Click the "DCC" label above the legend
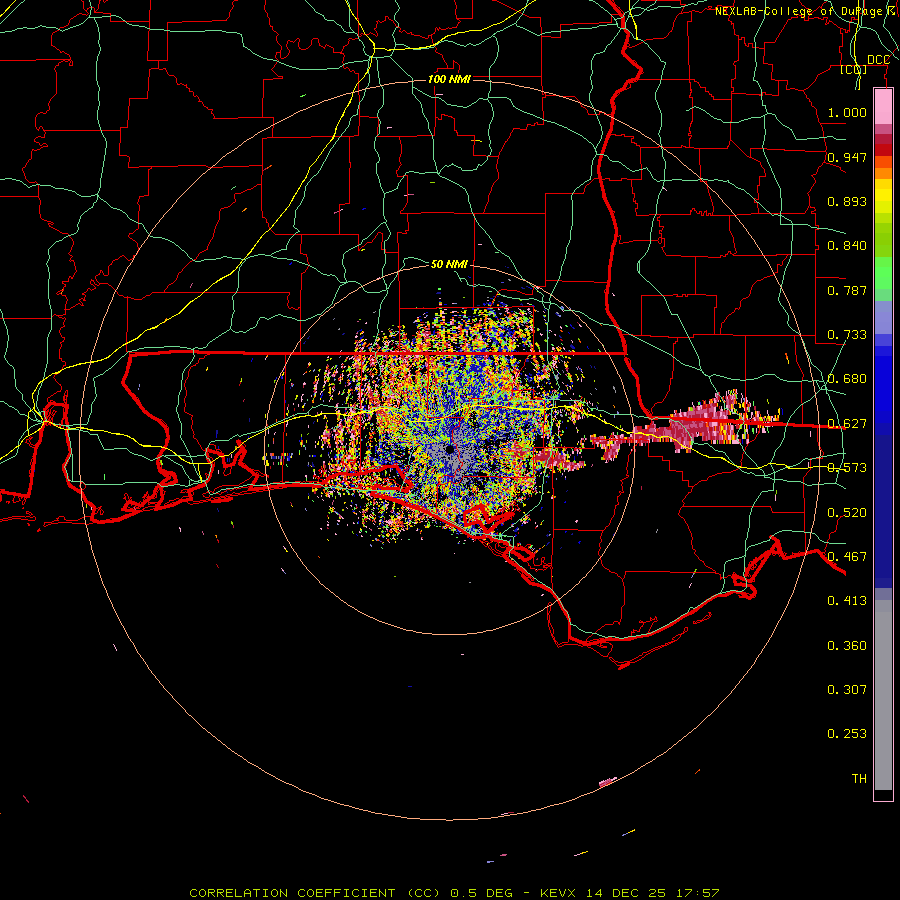The image size is (900, 900). [878, 60]
